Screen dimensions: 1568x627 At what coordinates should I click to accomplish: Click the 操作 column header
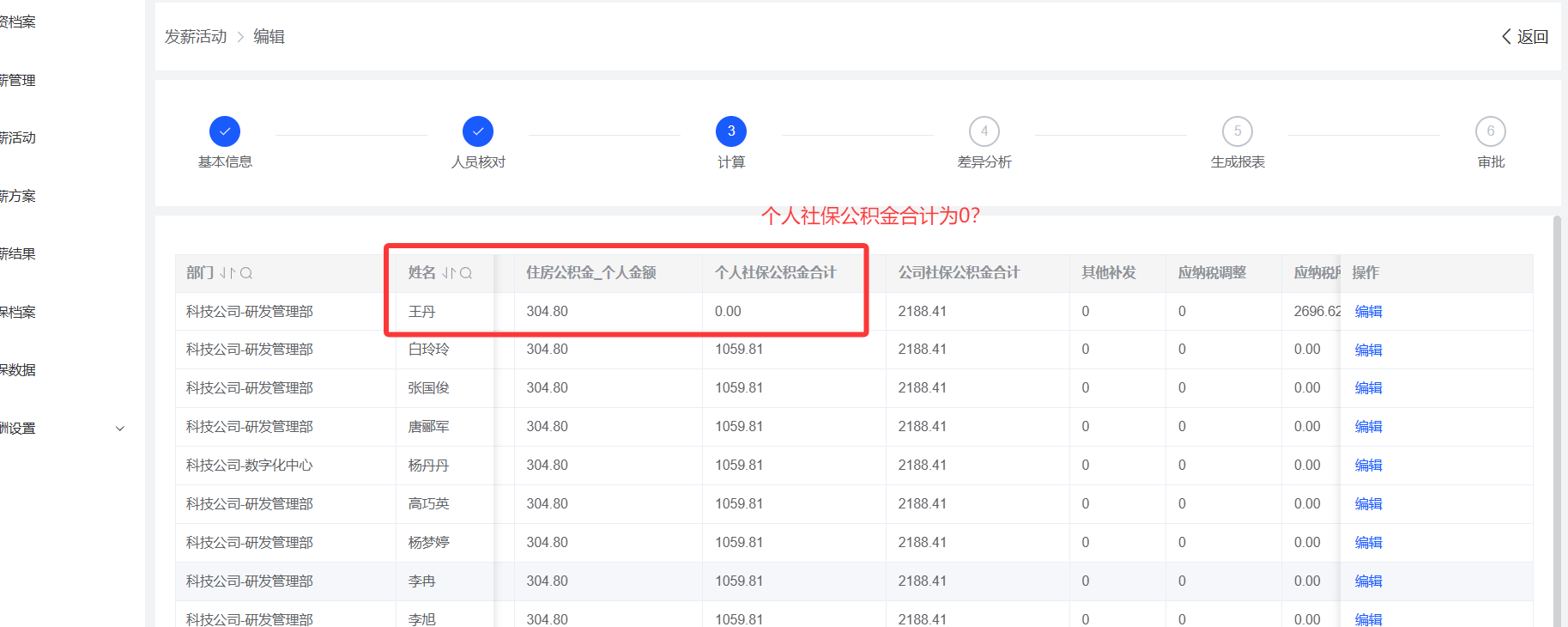[x=1365, y=273]
